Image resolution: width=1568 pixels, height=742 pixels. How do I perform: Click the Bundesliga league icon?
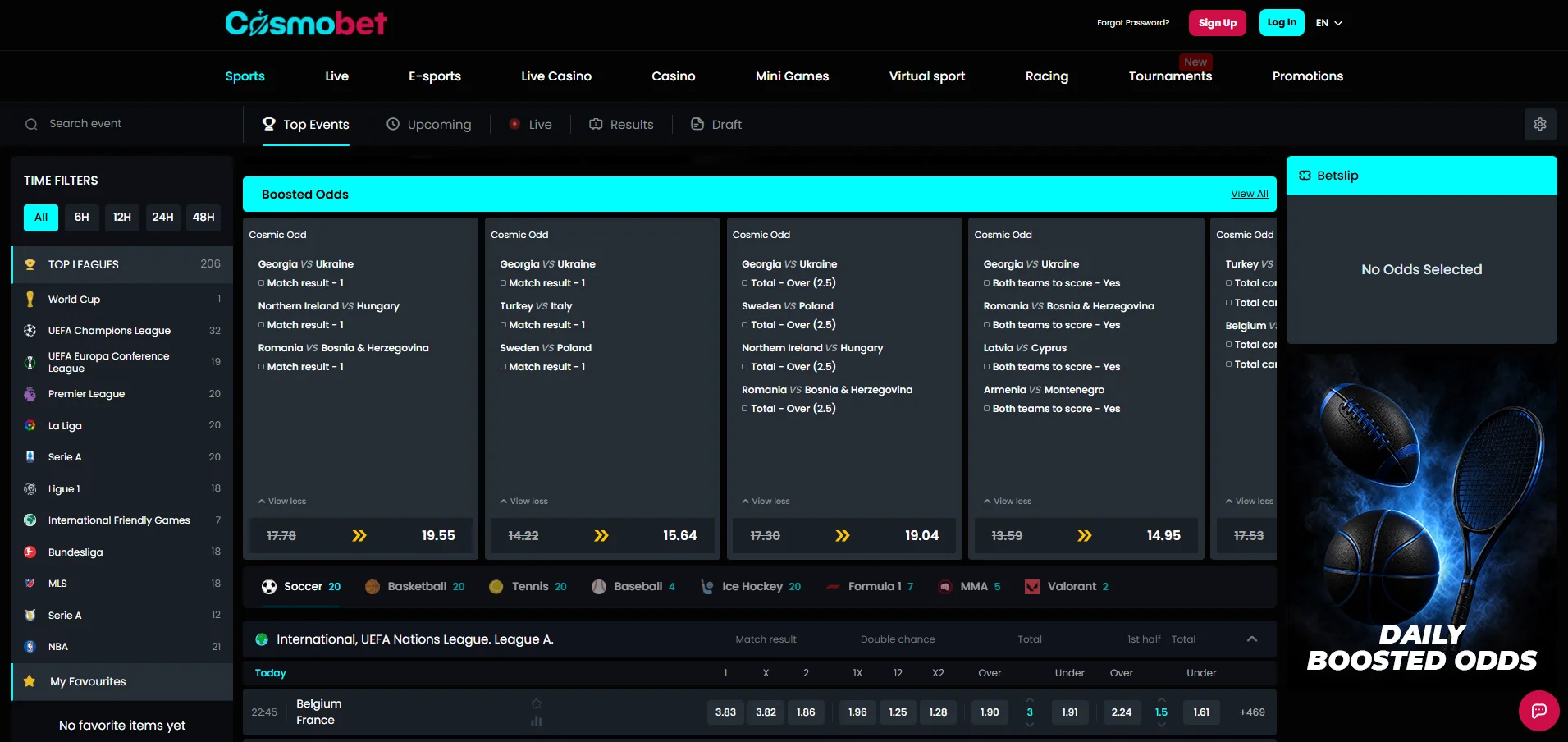click(30, 552)
